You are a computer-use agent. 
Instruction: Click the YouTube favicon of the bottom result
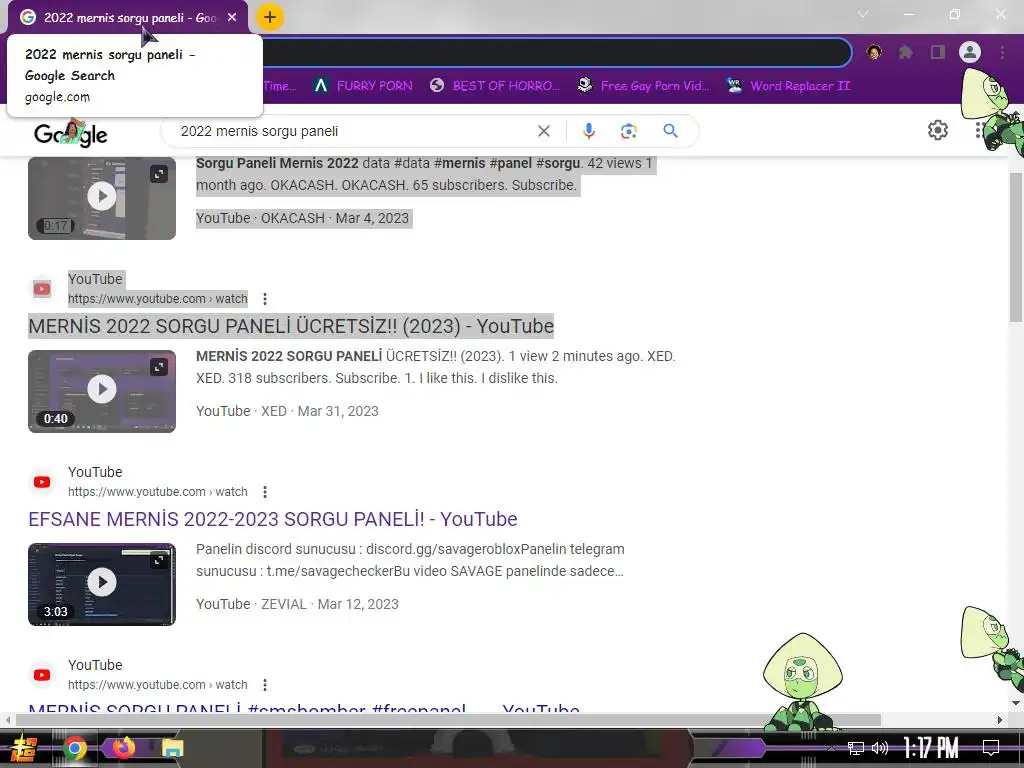click(42, 675)
